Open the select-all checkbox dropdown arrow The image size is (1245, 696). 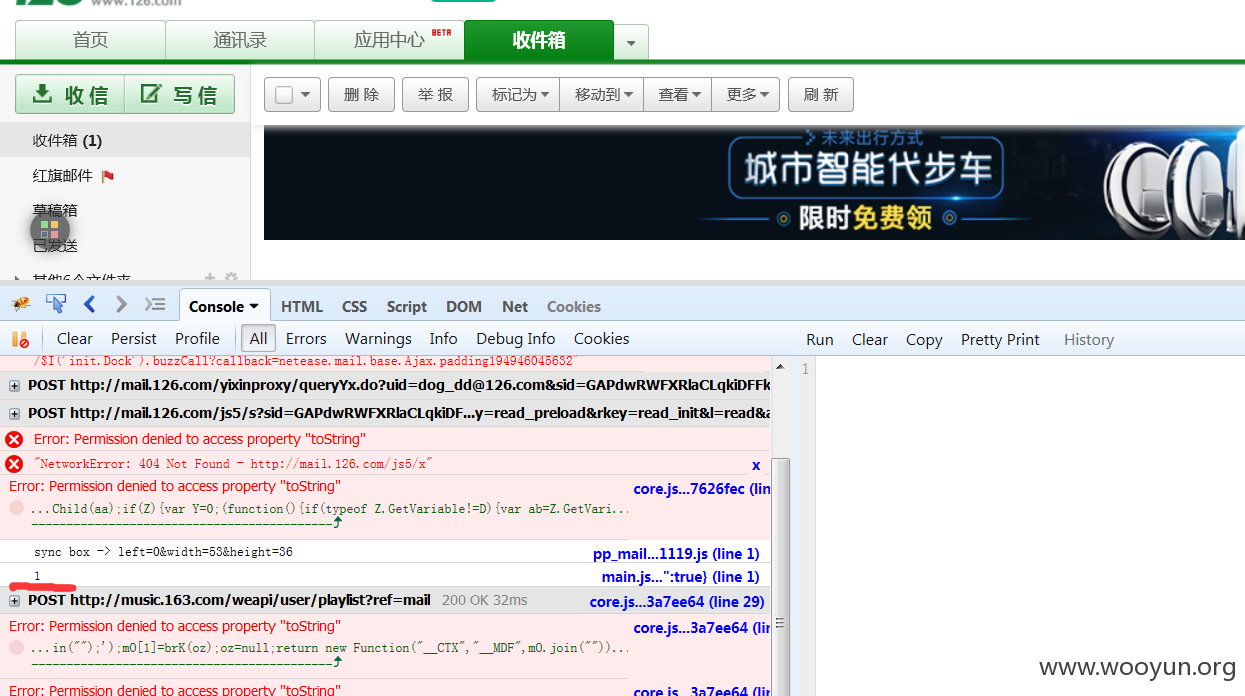pyautogui.click(x=305, y=95)
